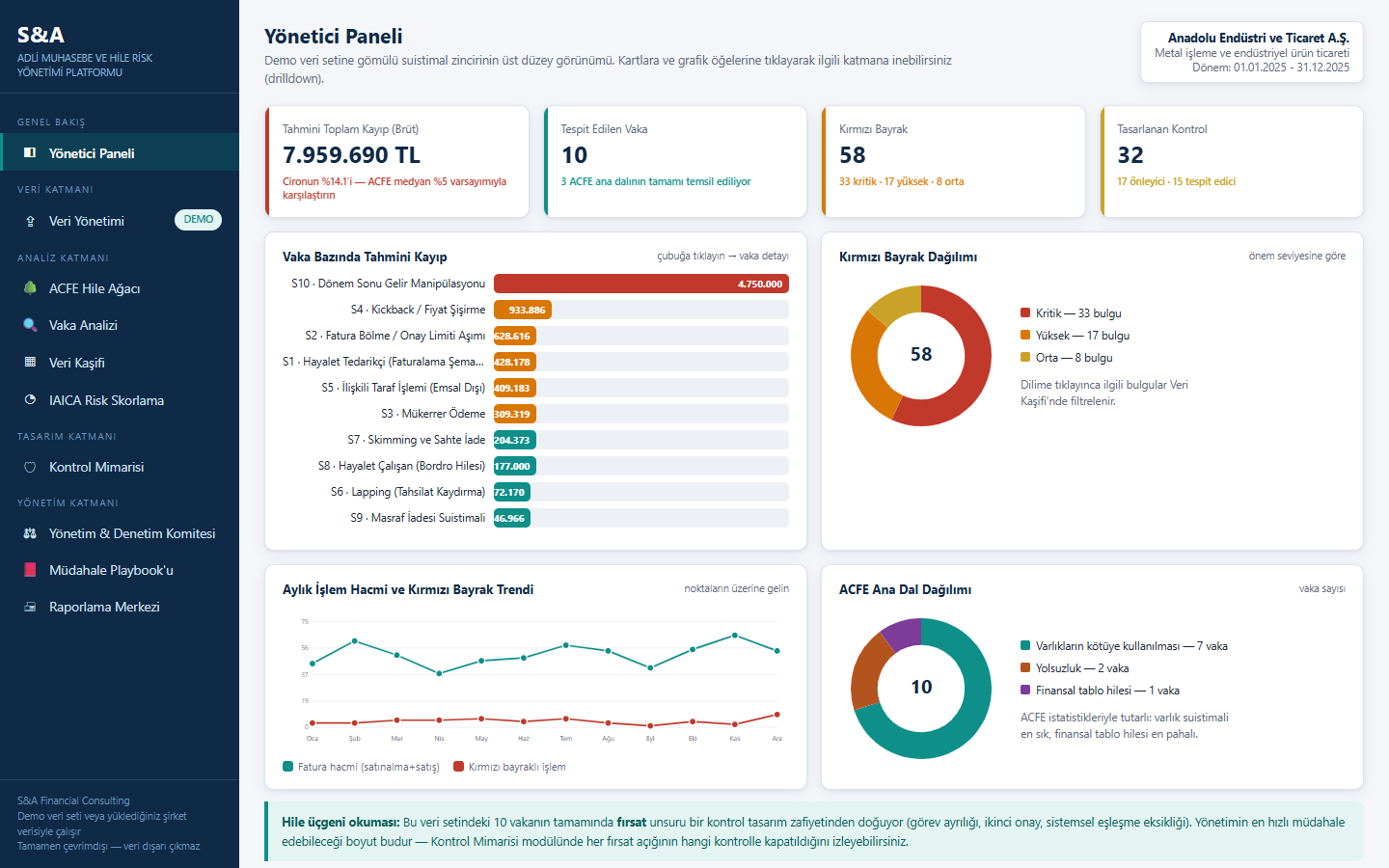Click the Finansal tablo hilesi legend swatch
This screenshot has width=1389, height=868.
[x=1025, y=691]
